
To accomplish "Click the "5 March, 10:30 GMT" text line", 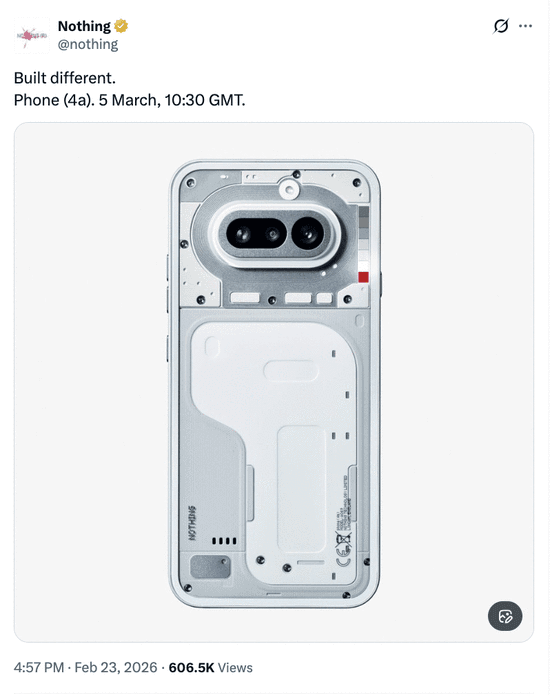I will (x=172, y=100).
